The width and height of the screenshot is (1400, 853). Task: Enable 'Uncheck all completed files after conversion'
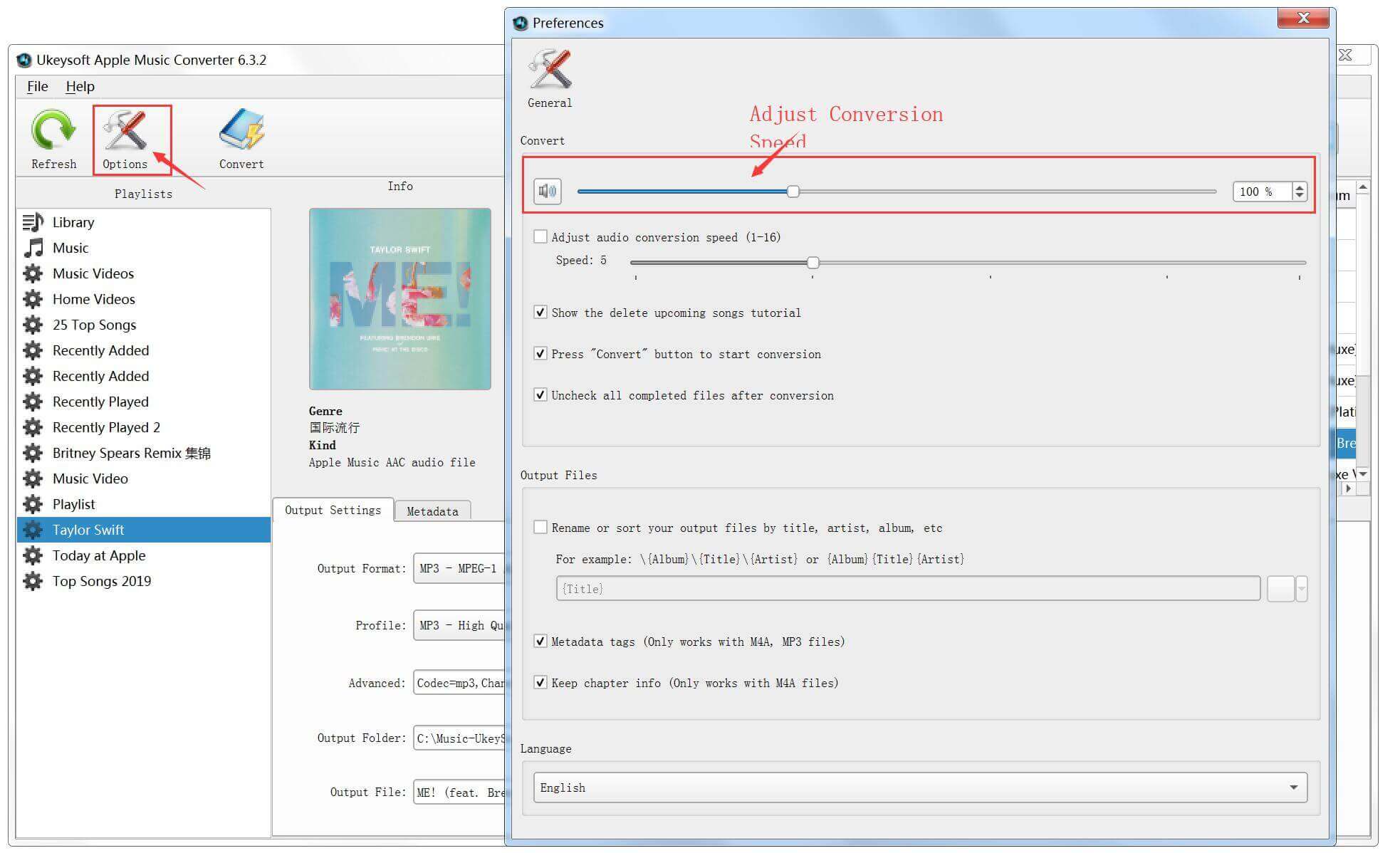point(540,396)
